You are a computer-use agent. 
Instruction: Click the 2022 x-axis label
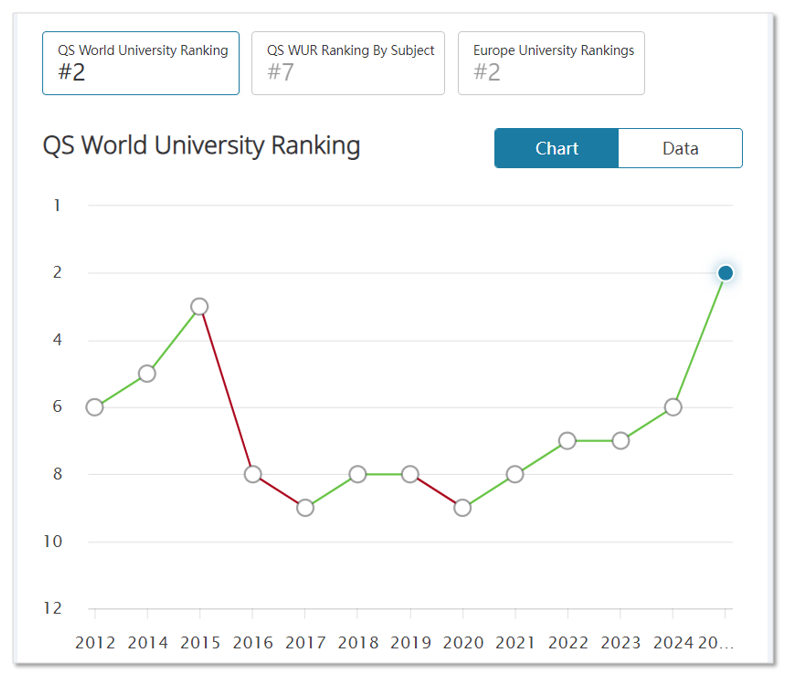568,643
